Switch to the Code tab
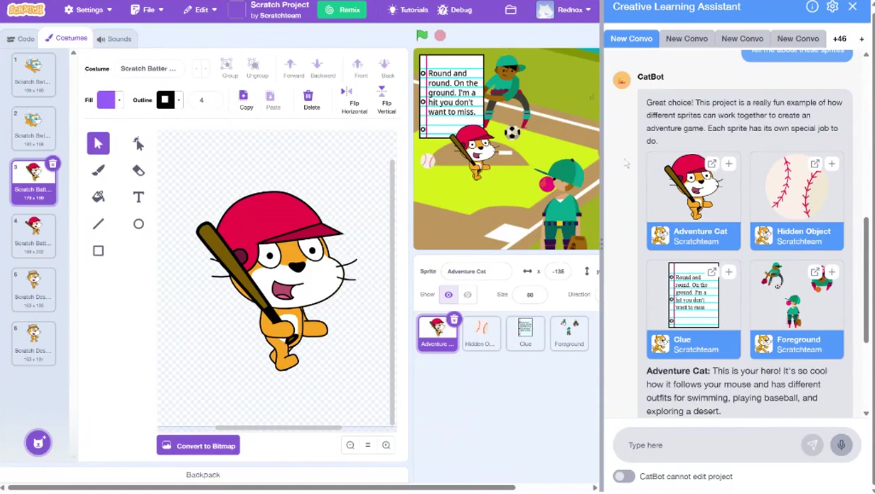Viewport: 875px width, 494px height. click(x=20, y=39)
